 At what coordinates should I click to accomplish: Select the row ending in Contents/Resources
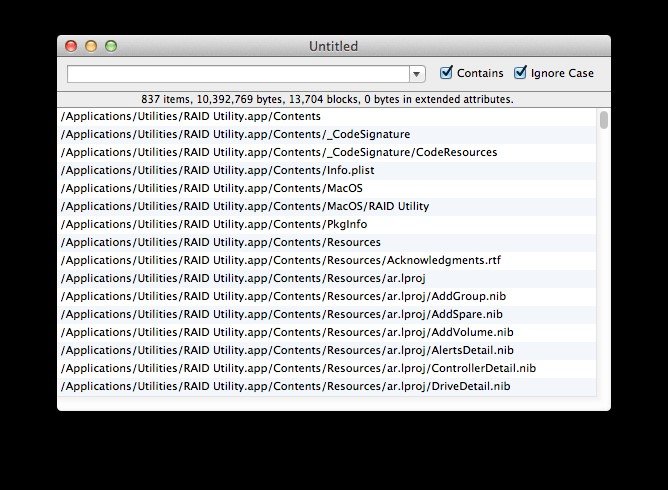point(327,242)
